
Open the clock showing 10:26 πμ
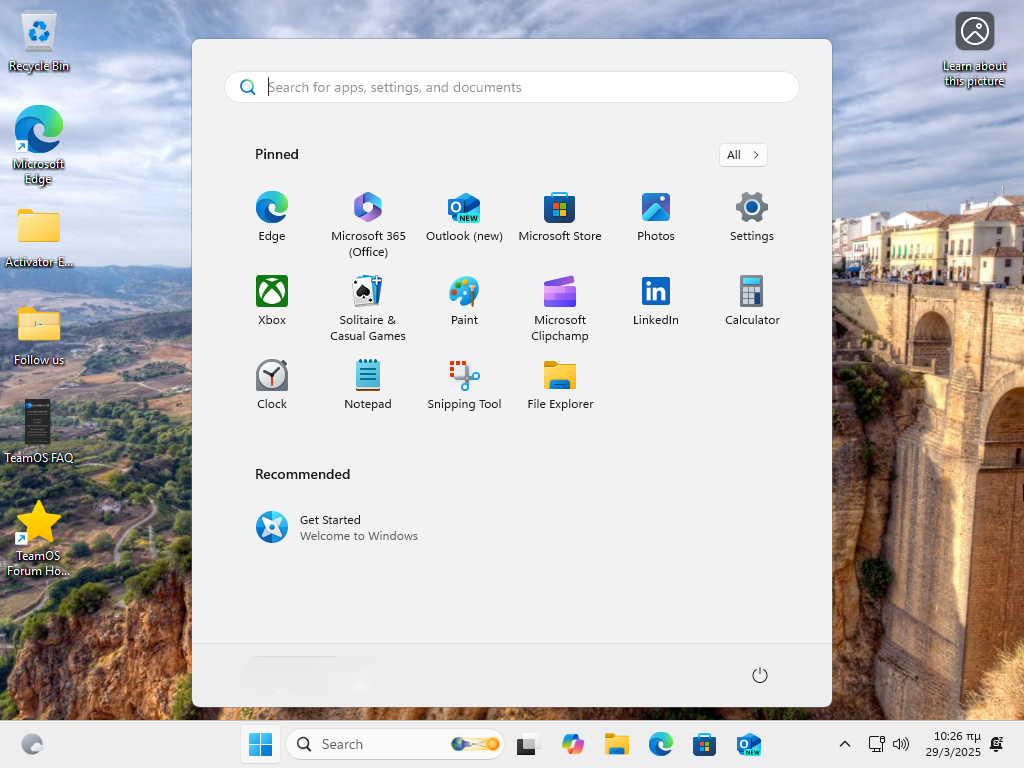coord(953,744)
